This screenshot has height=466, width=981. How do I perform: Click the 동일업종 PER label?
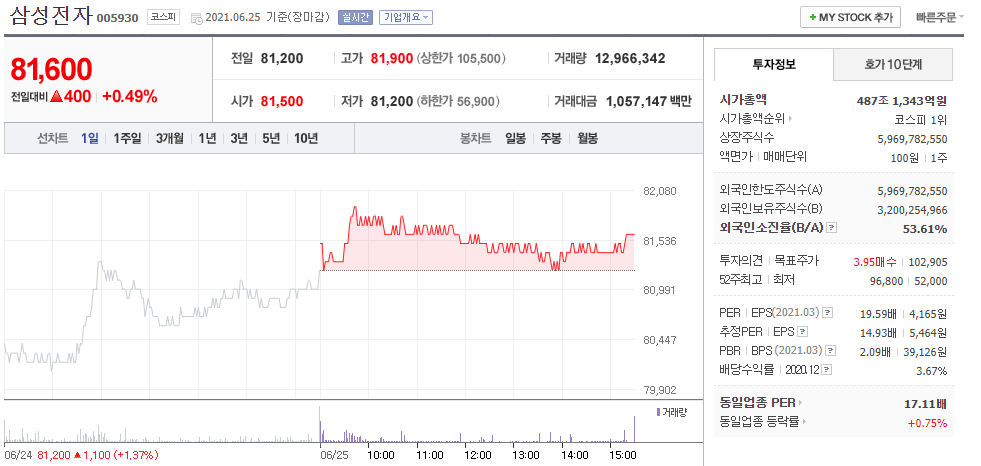tap(758, 403)
